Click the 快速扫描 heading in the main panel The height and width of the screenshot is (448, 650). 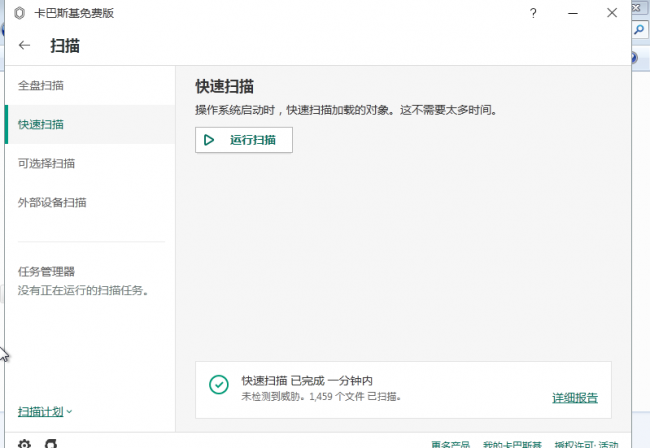[224, 87]
